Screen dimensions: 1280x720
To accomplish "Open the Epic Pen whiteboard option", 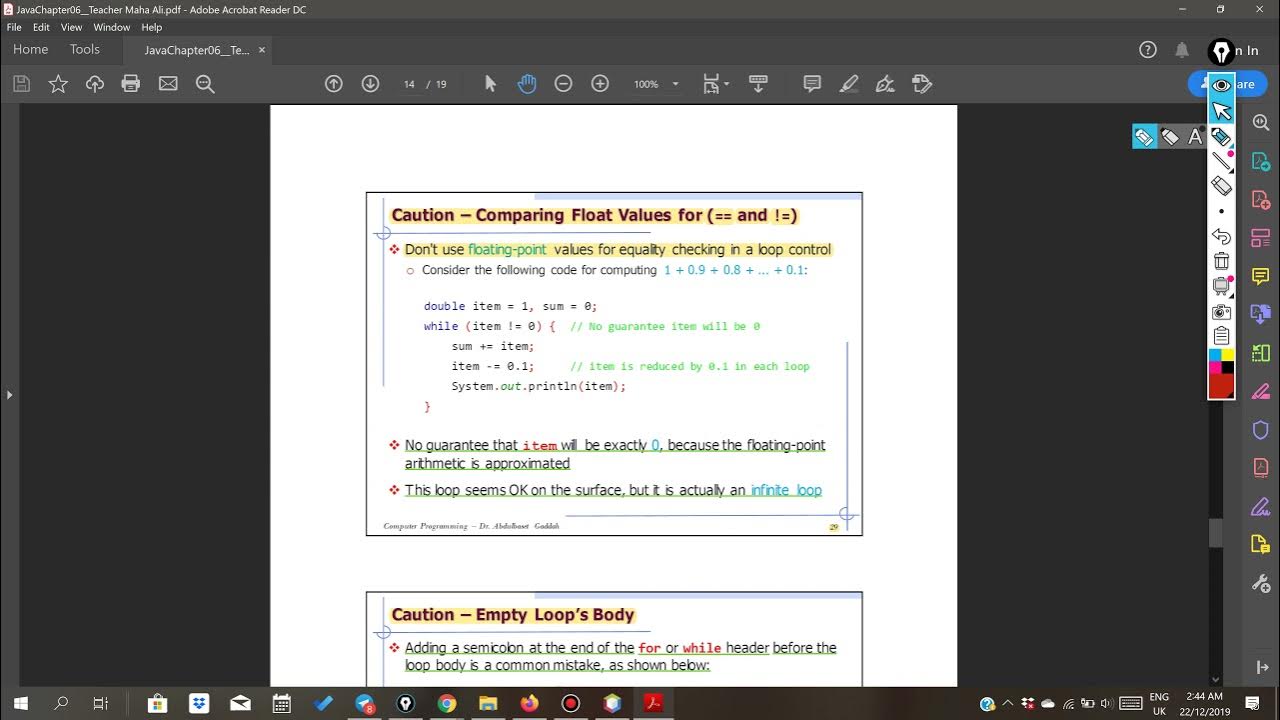I will (1221, 286).
